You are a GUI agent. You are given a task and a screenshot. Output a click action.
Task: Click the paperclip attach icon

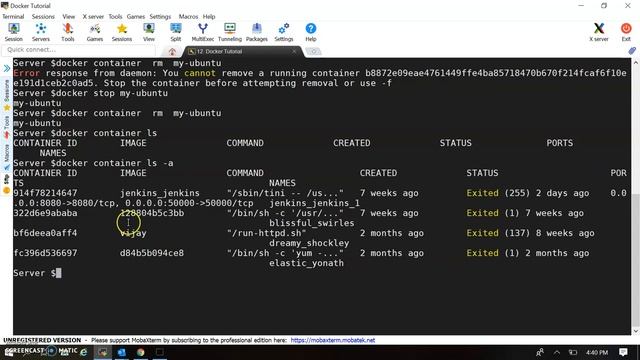[x=632, y=51]
